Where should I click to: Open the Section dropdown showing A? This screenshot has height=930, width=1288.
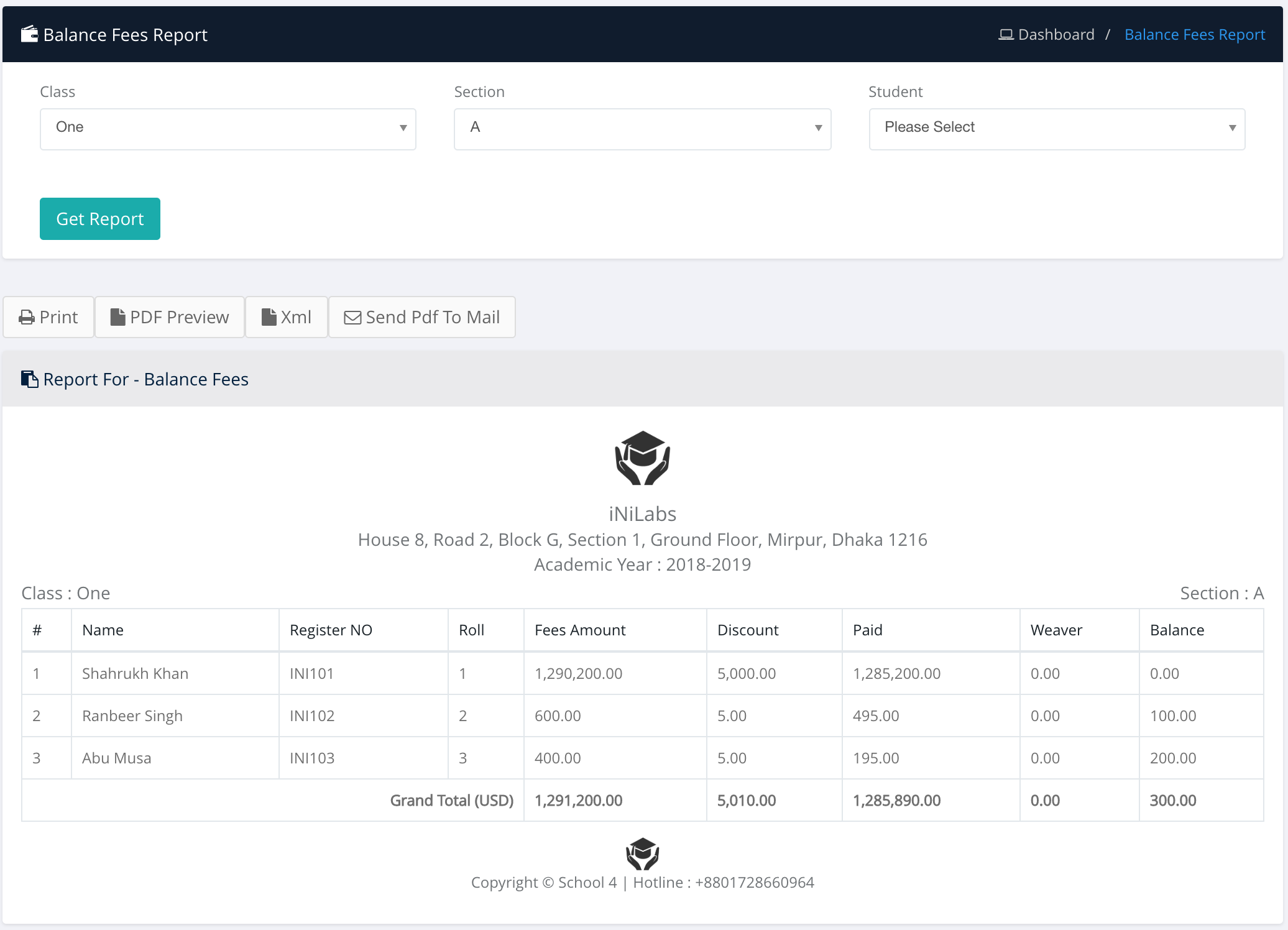[642, 129]
